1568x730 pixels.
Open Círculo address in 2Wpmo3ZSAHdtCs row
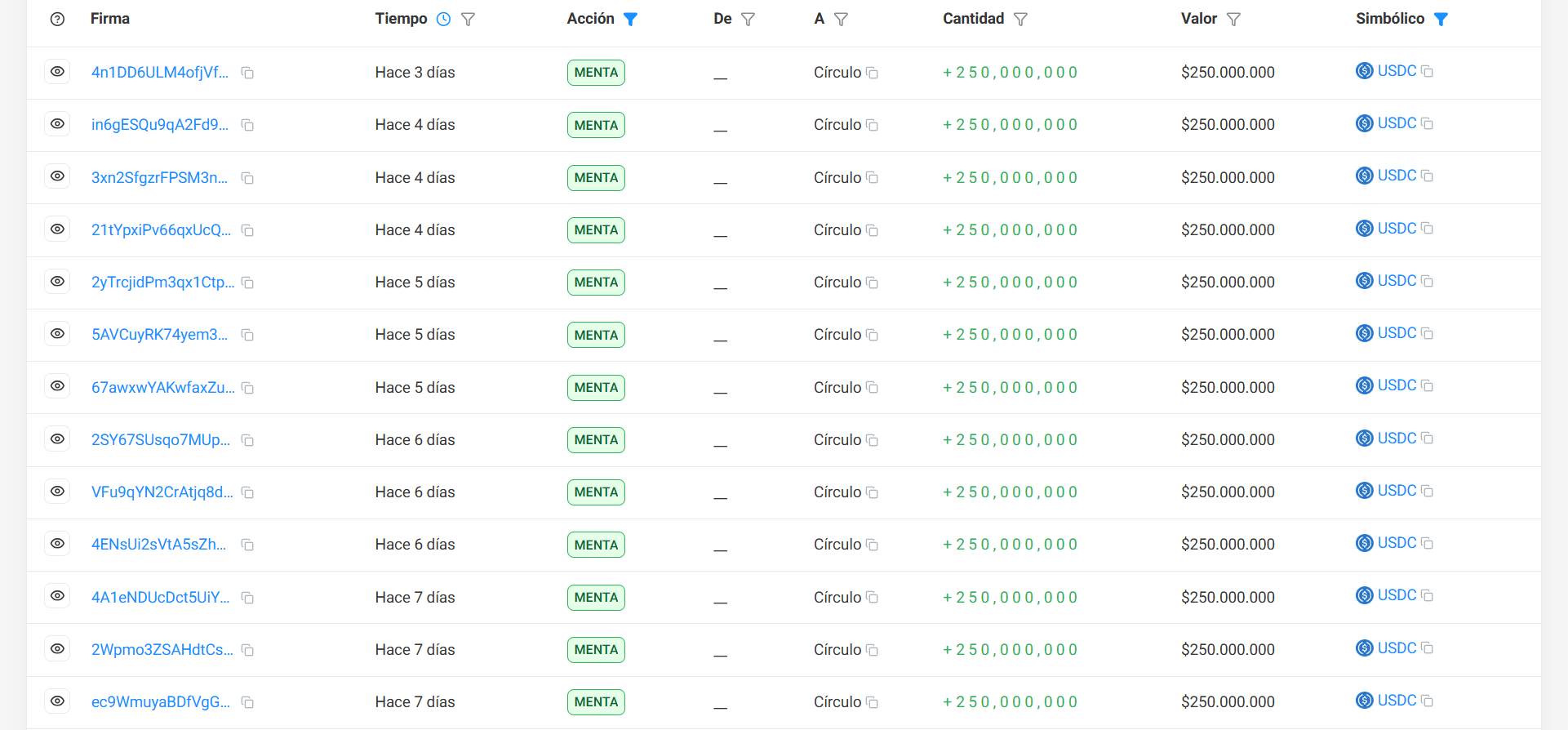(x=837, y=650)
